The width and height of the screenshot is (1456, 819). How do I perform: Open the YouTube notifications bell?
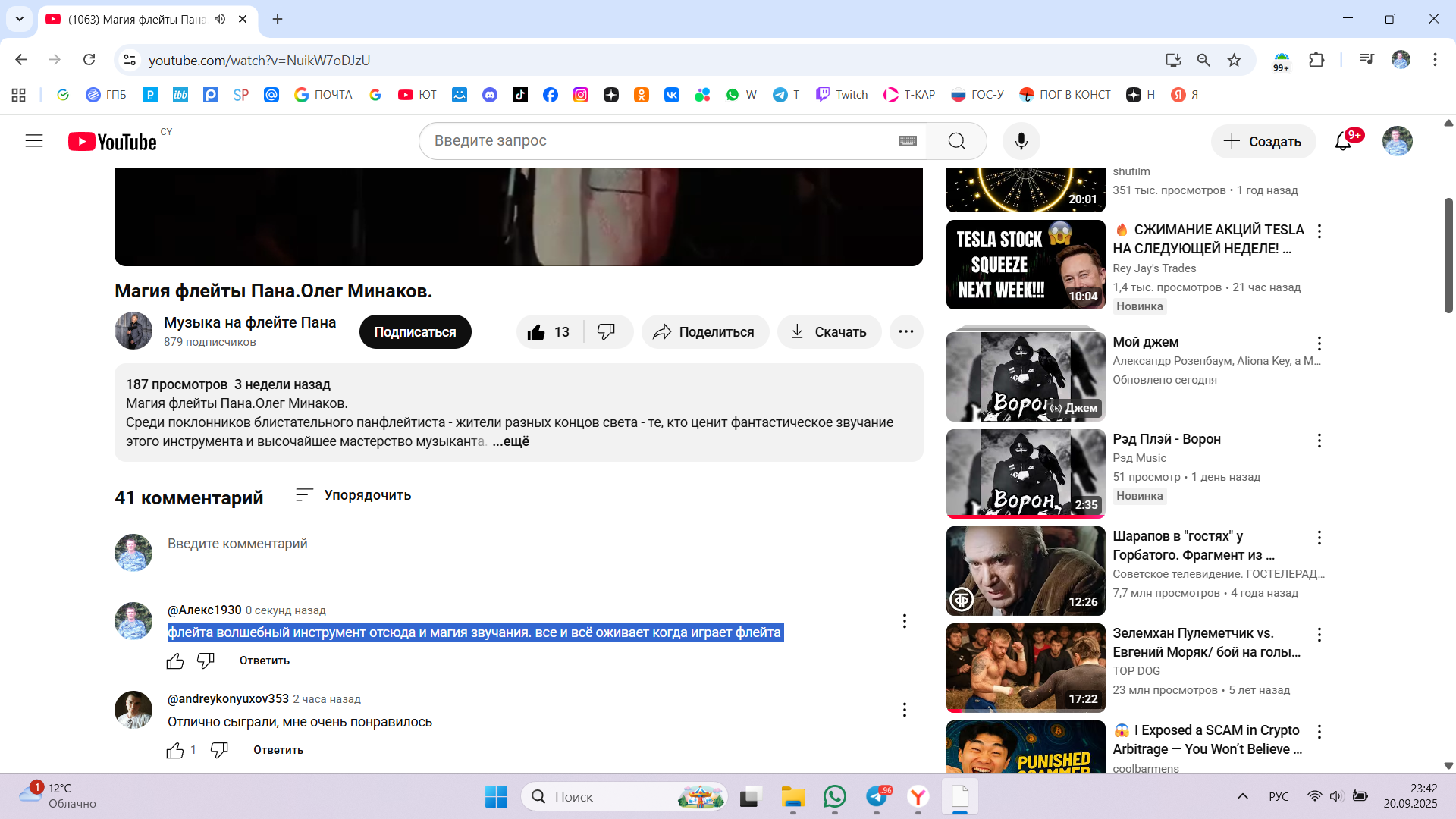pyautogui.click(x=1343, y=141)
